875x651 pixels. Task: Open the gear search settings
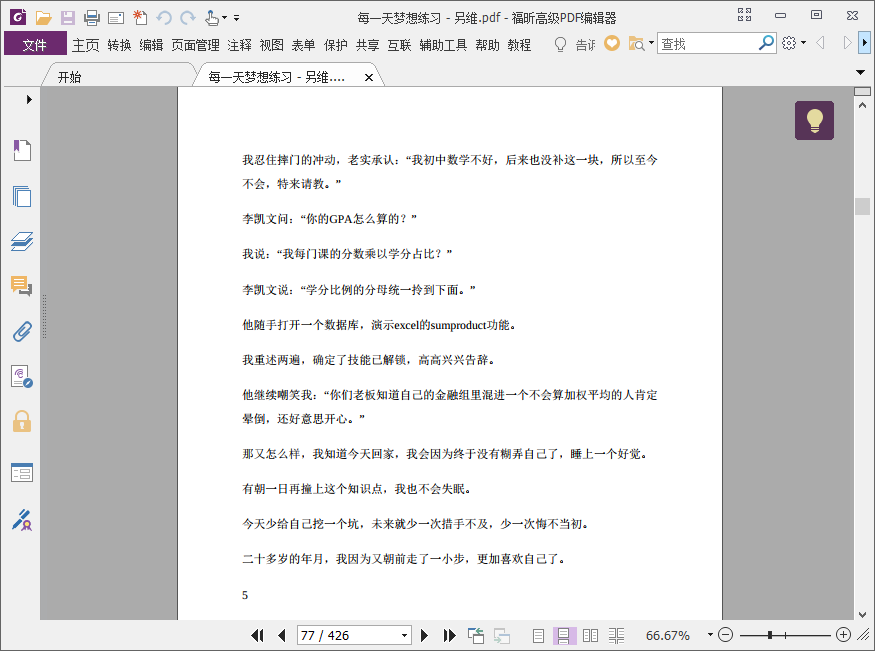click(789, 43)
